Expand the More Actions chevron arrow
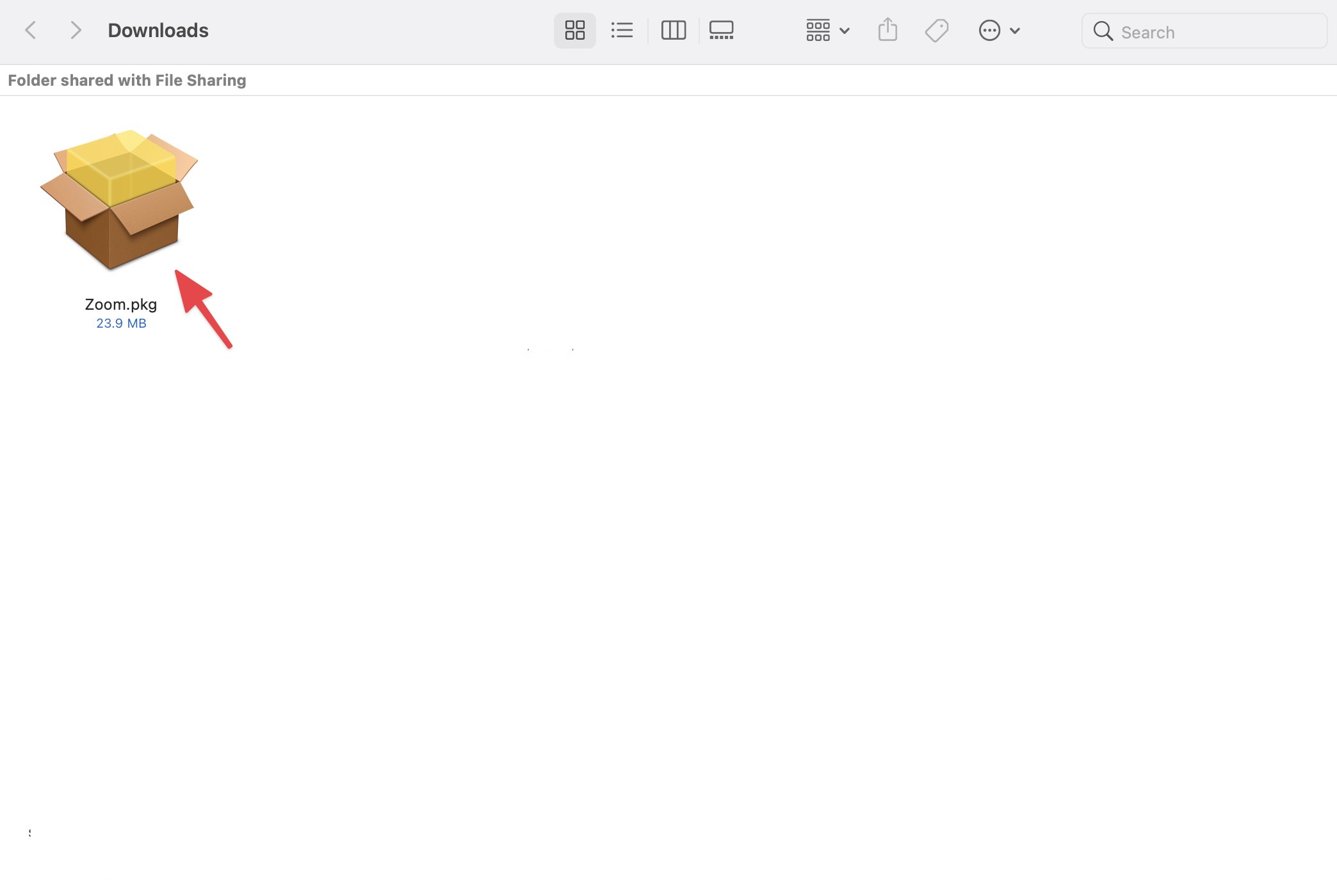Screen dimensions: 1337x896 coord(1015,31)
